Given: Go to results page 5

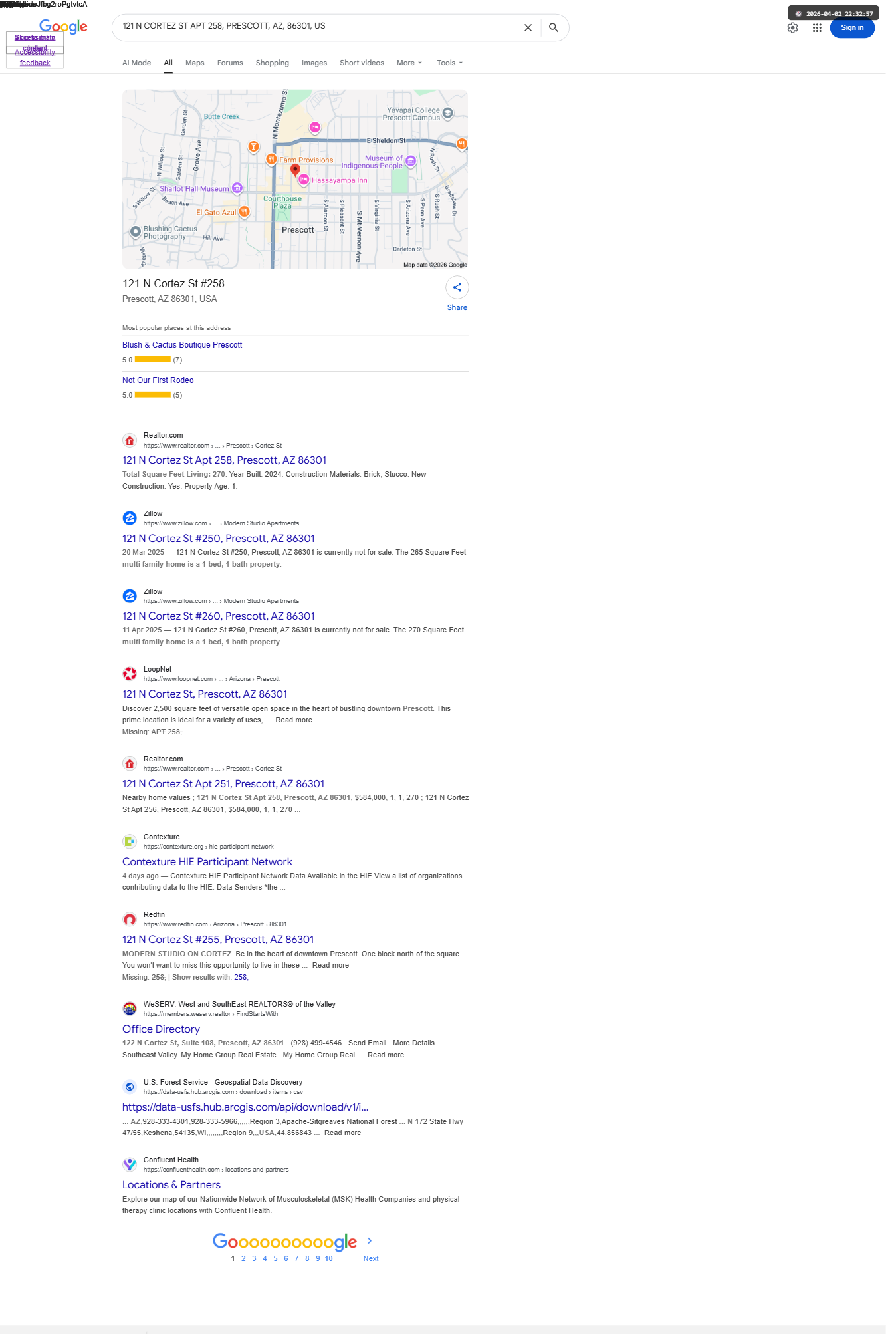Looking at the screenshot, I should 275,1258.
